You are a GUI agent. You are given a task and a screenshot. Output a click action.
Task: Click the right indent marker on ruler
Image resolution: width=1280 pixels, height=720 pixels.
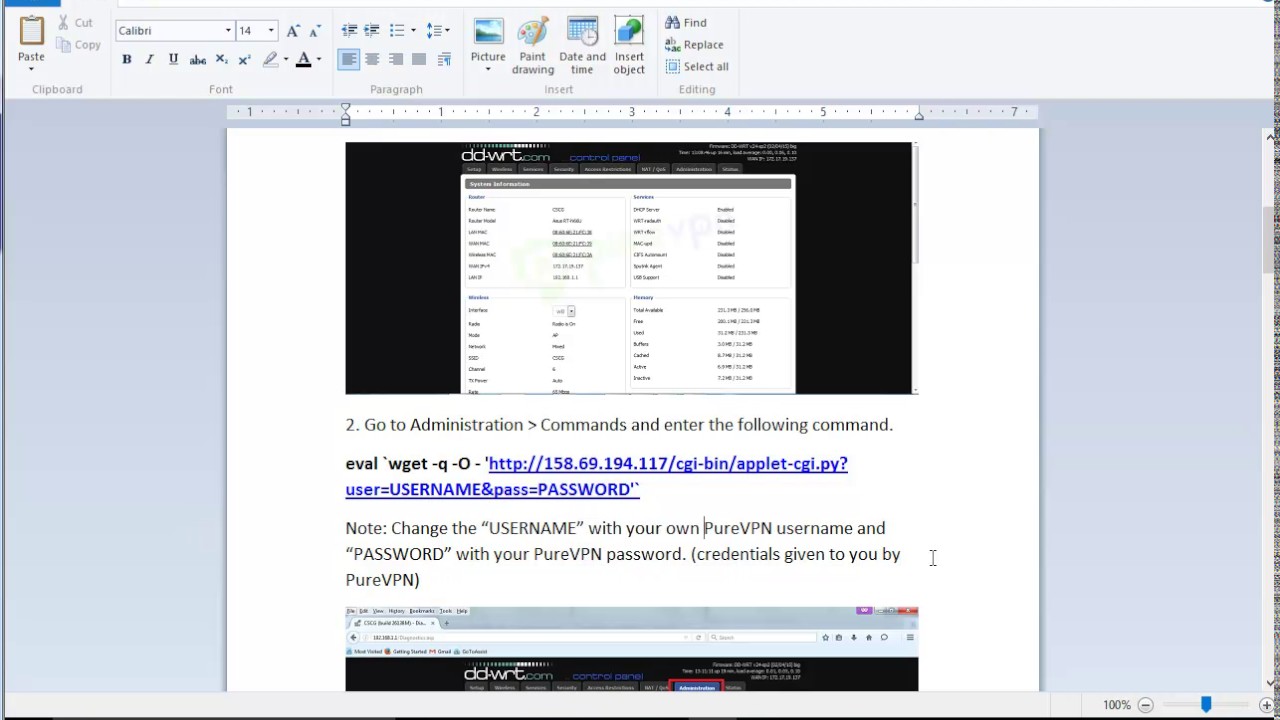coord(919,116)
